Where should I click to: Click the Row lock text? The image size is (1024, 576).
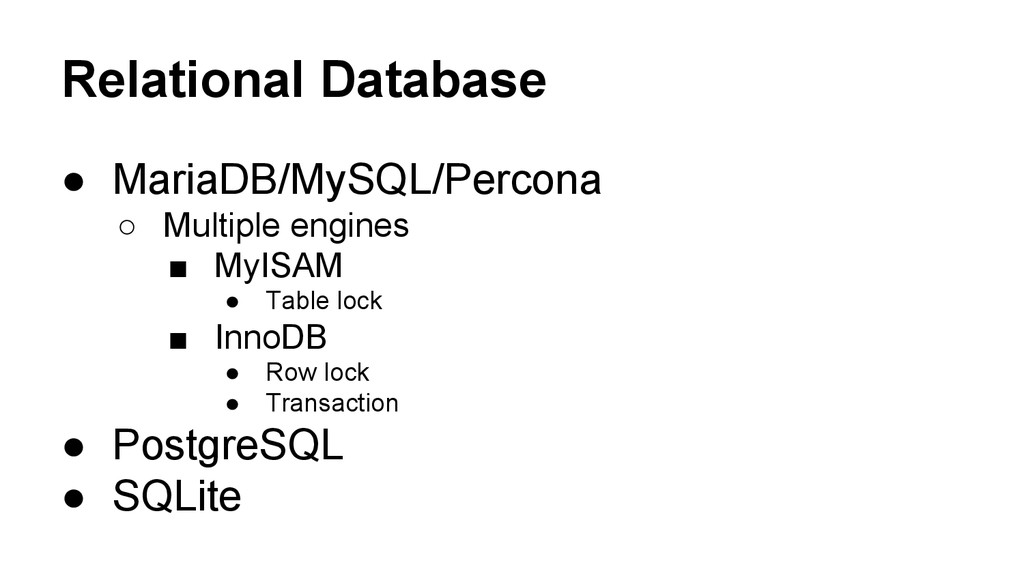tap(317, 372)
